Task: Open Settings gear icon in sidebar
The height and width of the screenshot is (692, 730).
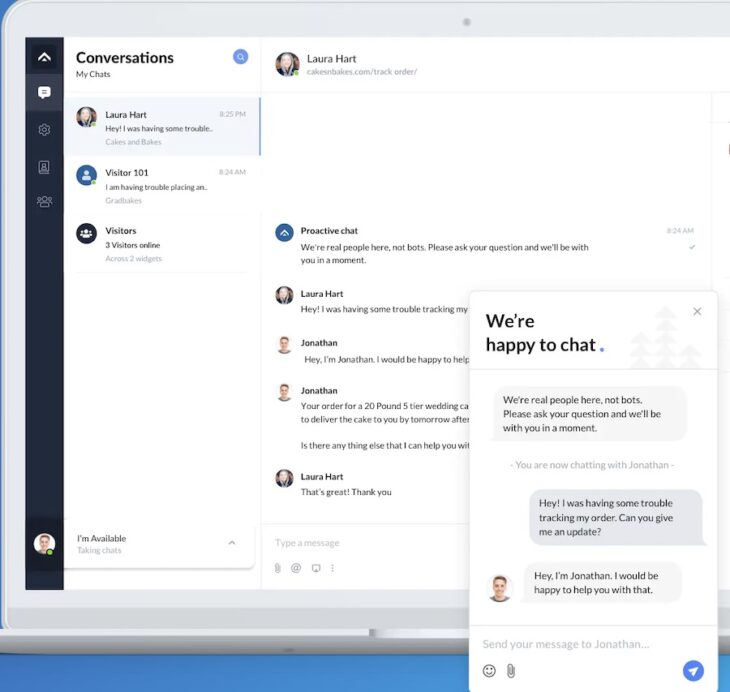Action: [44, 129]
